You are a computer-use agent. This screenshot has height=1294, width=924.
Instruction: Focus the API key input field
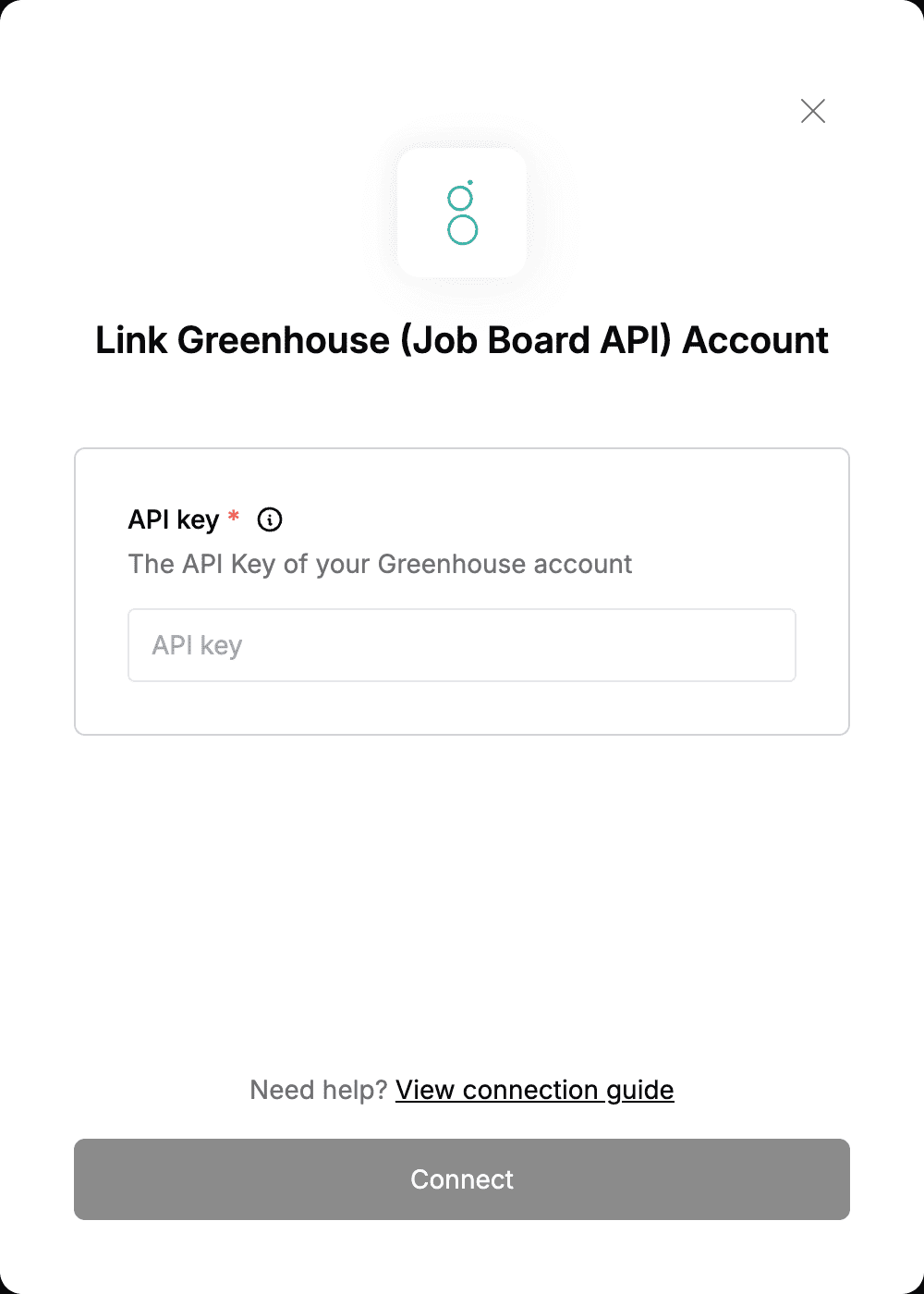[462, 645]
